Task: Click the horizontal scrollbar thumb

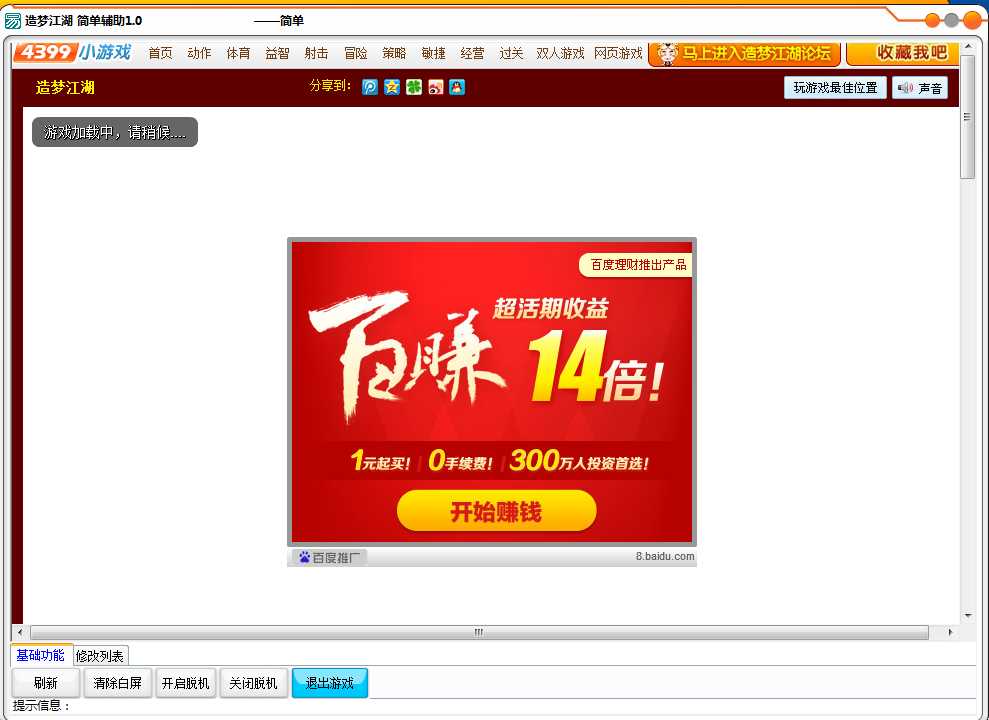Action: 479,632
